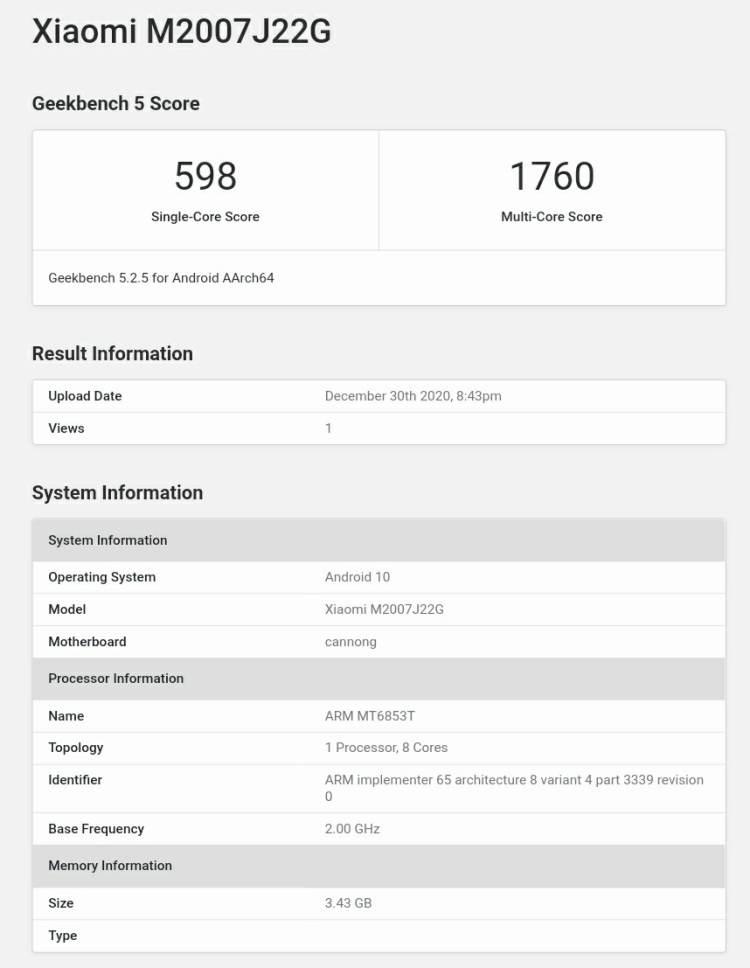
Task: Click the Views row label
Action: 66,428
